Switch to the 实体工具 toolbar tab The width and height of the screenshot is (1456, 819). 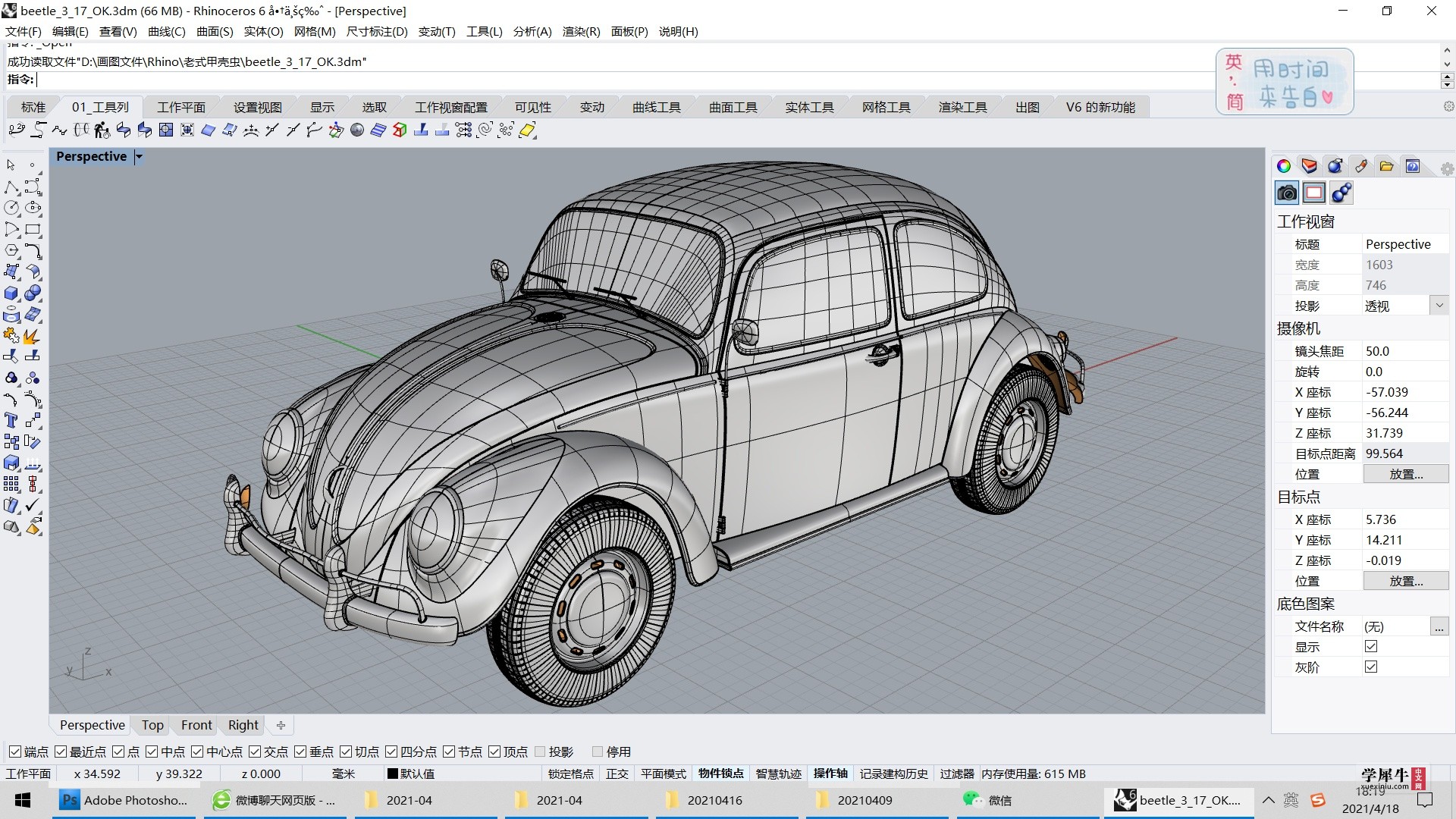pyautogui.click(x=809, y=107)
